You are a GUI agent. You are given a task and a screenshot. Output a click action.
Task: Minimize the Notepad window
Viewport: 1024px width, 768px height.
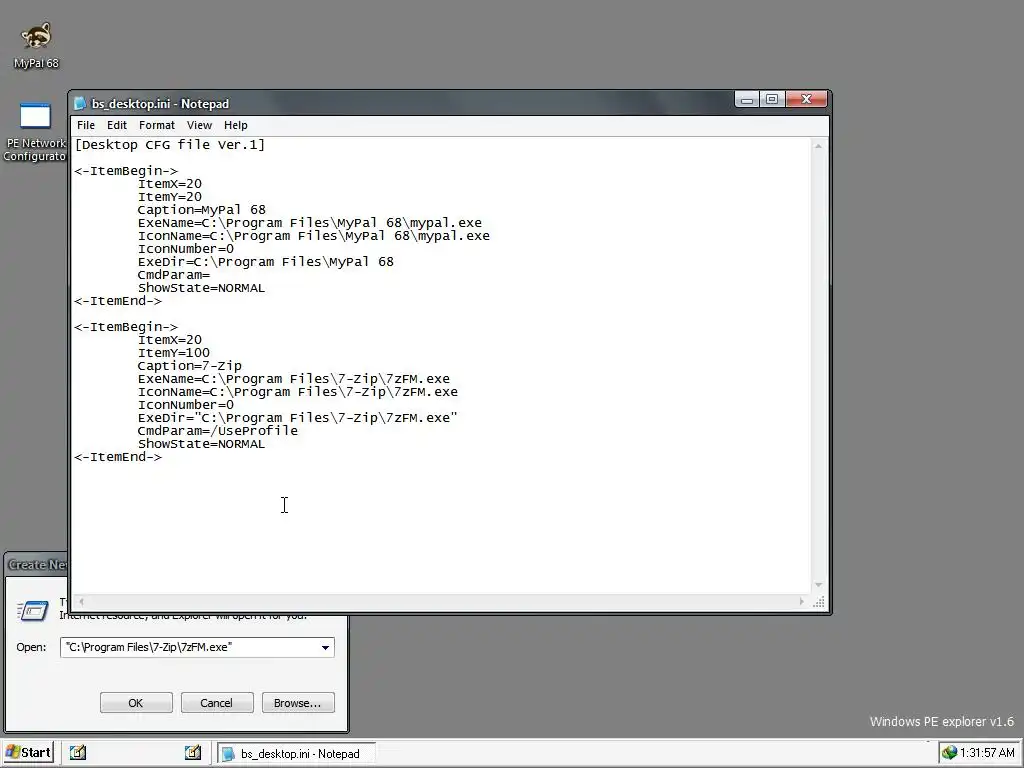(746, 99)
